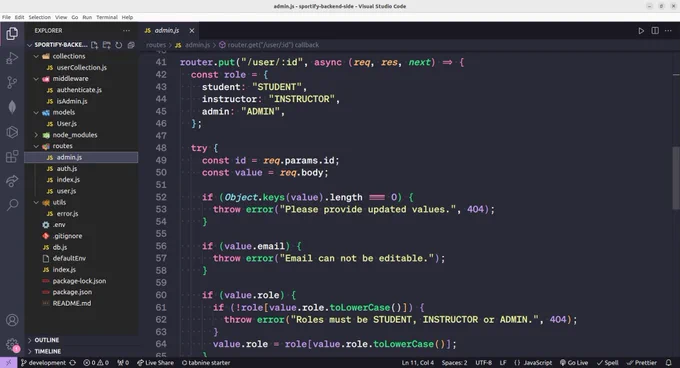This screenshot has height=368, width=680.
Task: Open the MongoDB leaf icon view
Action: coord(12,107)
